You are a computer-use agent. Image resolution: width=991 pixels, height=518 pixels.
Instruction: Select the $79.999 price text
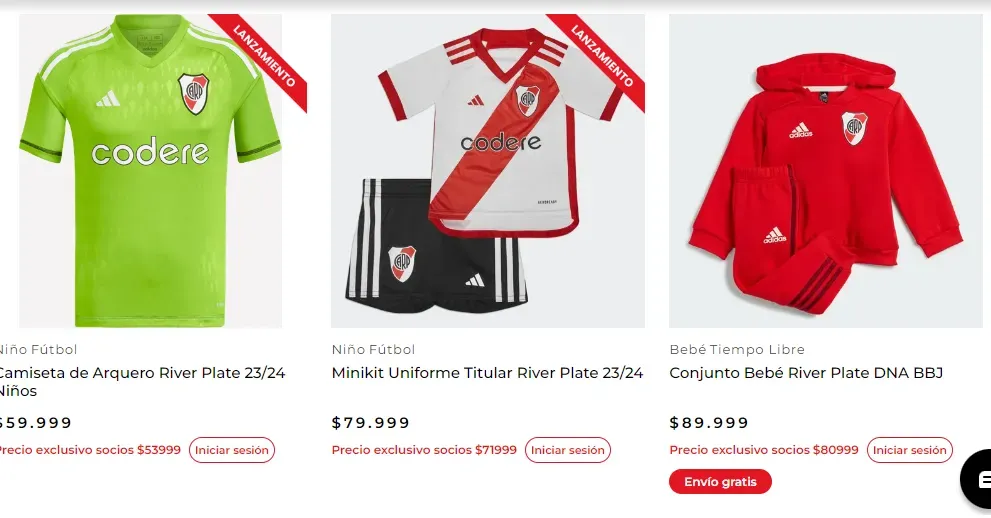coord(370,423)
